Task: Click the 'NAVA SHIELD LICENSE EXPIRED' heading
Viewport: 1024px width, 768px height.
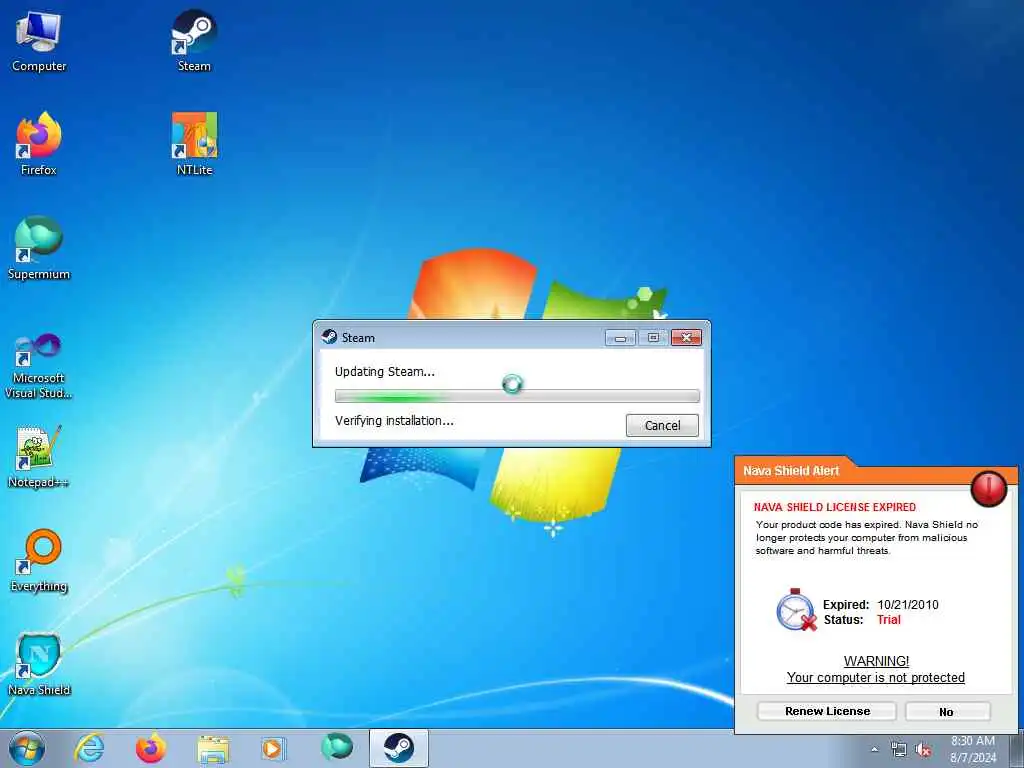Action: [835, 507]
